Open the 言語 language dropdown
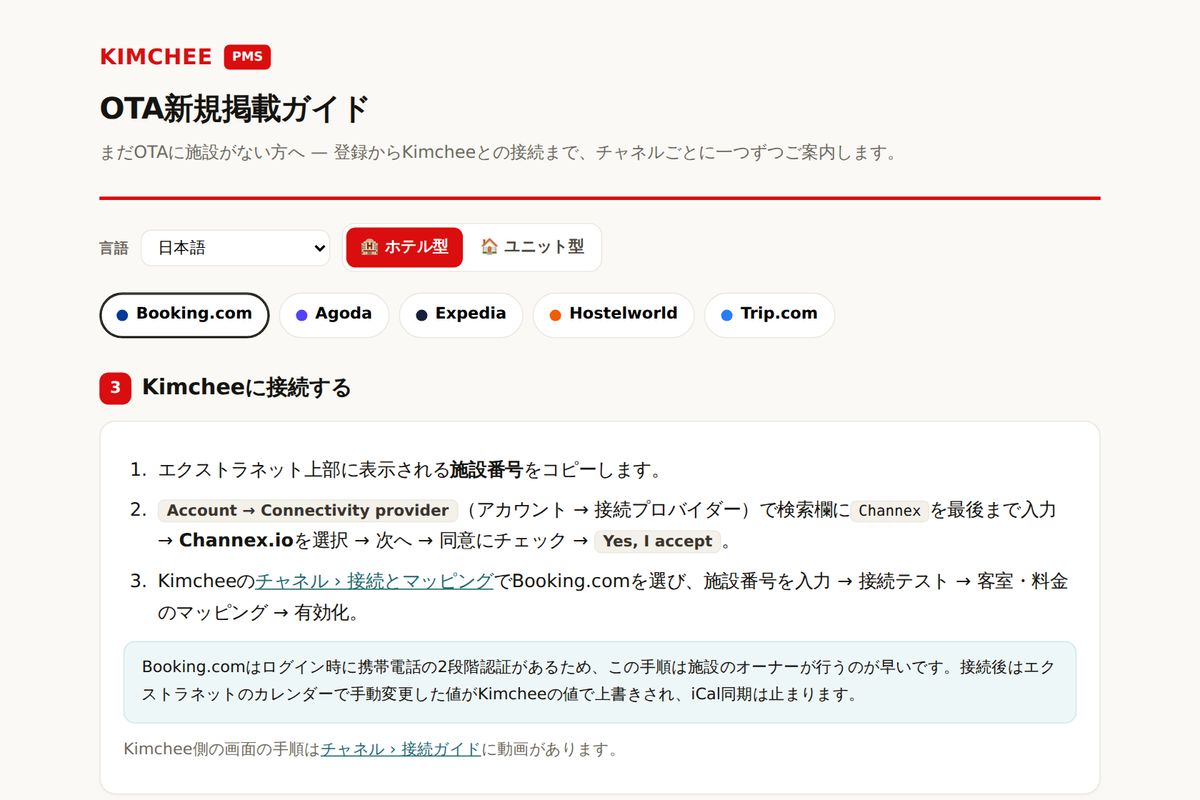The width and height of the screenshot is (1200, 800). click(x=235, y=248)
